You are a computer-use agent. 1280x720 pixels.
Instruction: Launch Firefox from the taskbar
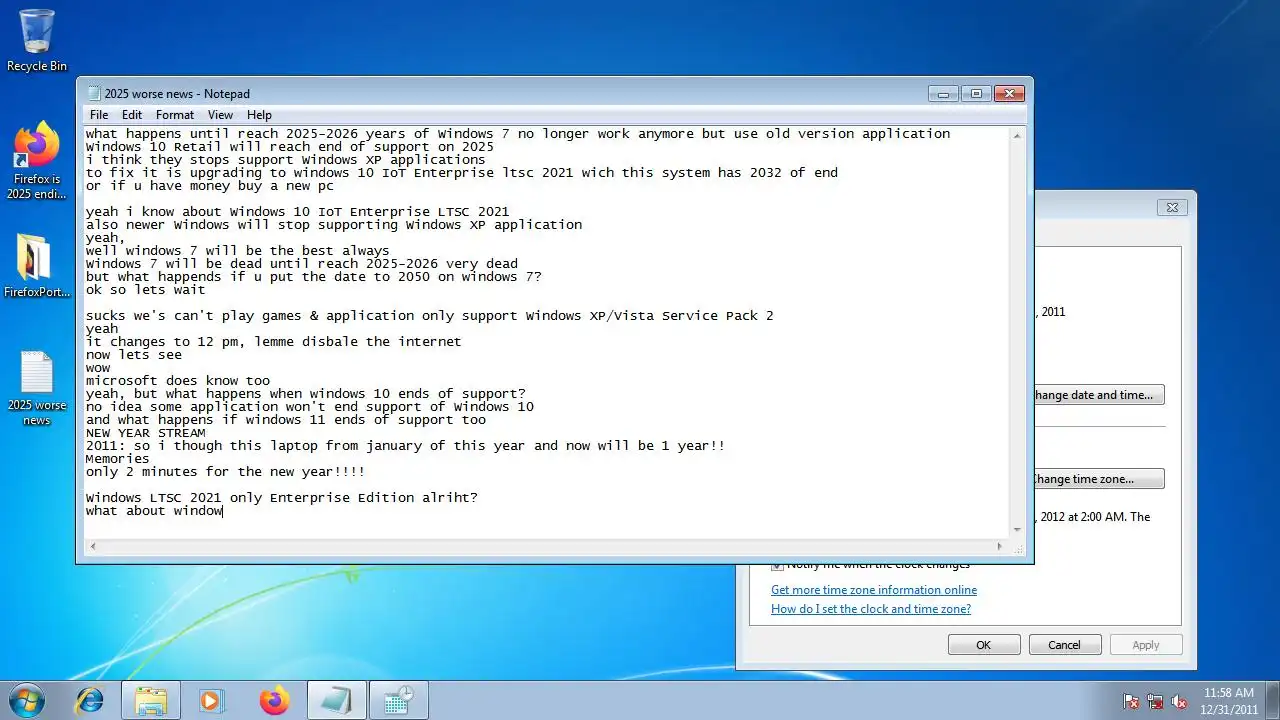point(273,700)
